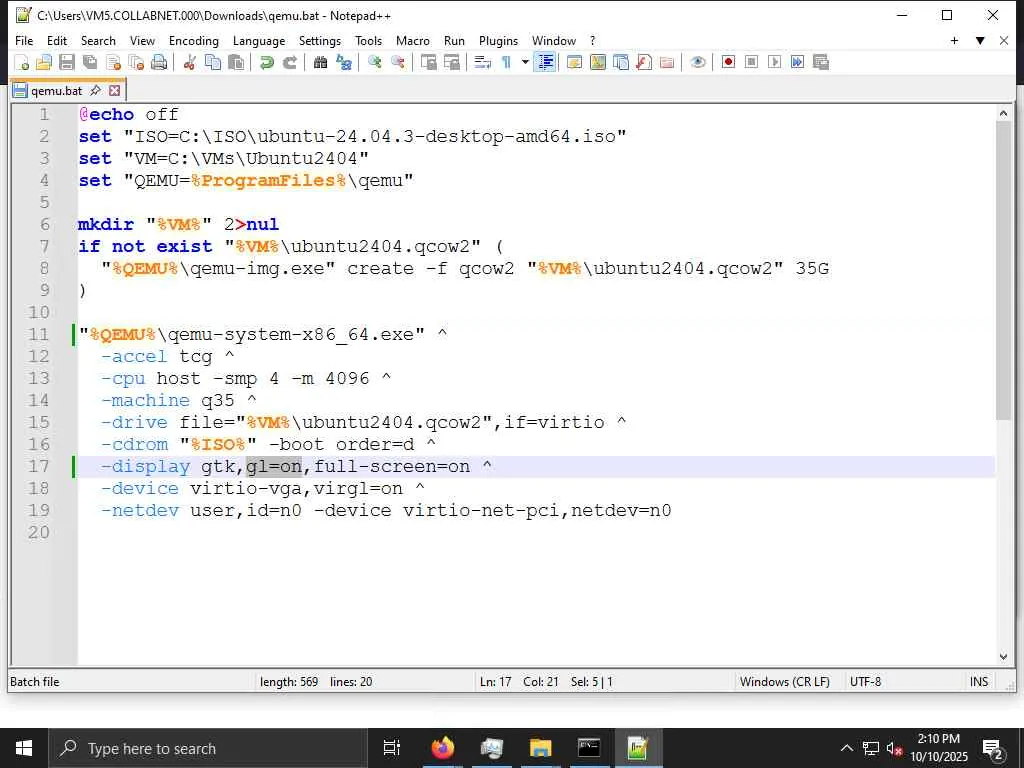
Task: Expand hidden system tray icons chevron
Action: (846, 748)
